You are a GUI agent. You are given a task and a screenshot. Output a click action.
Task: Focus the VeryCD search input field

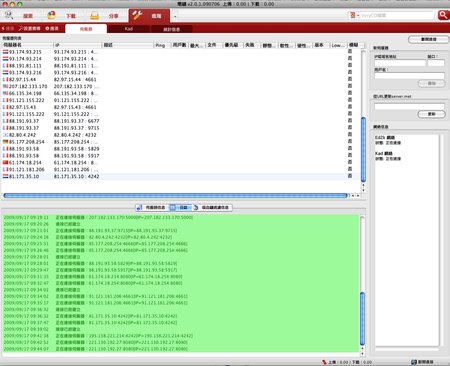397,15
